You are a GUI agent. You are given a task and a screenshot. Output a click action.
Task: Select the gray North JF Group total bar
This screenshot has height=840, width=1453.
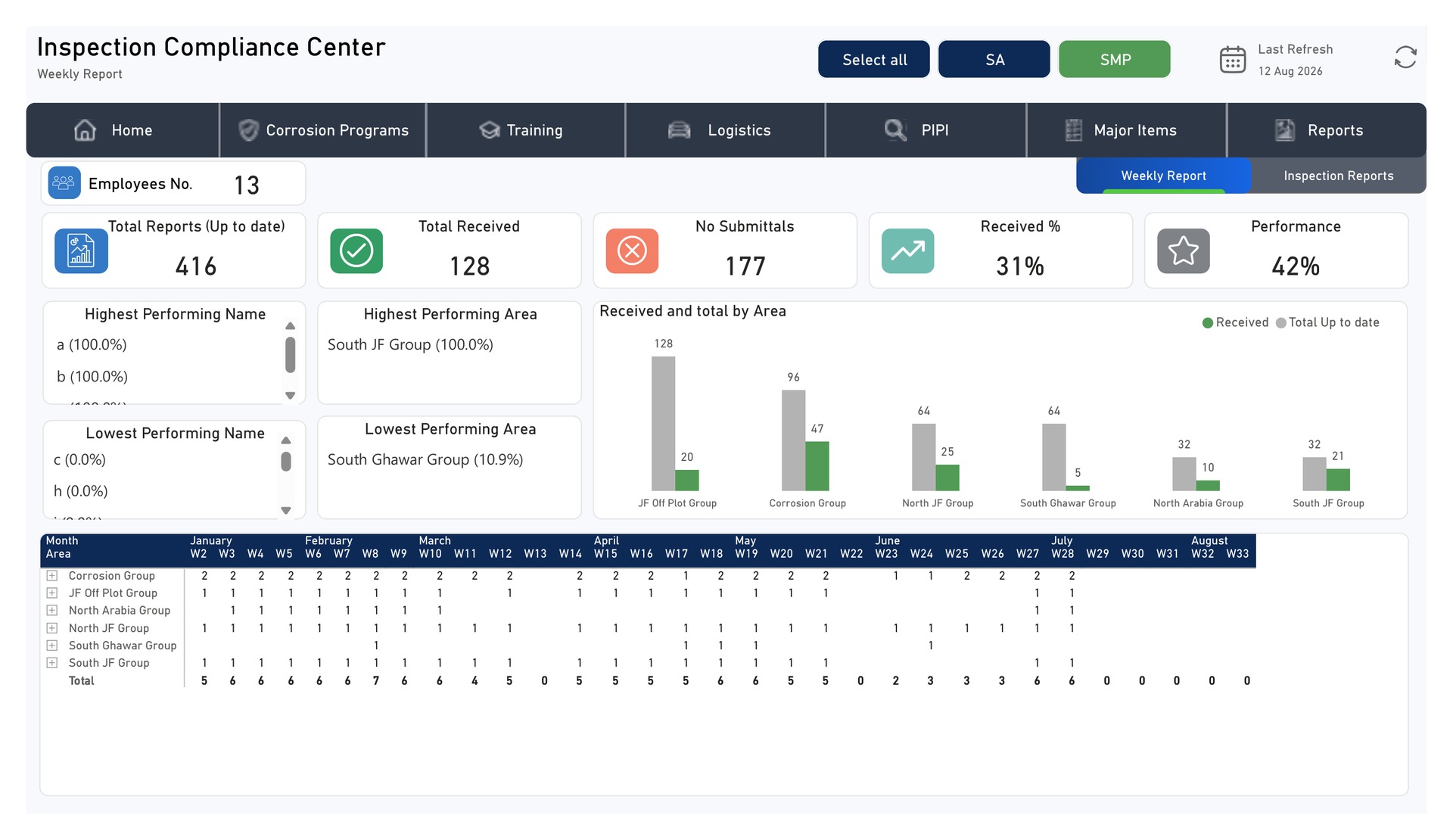[924, 457]
